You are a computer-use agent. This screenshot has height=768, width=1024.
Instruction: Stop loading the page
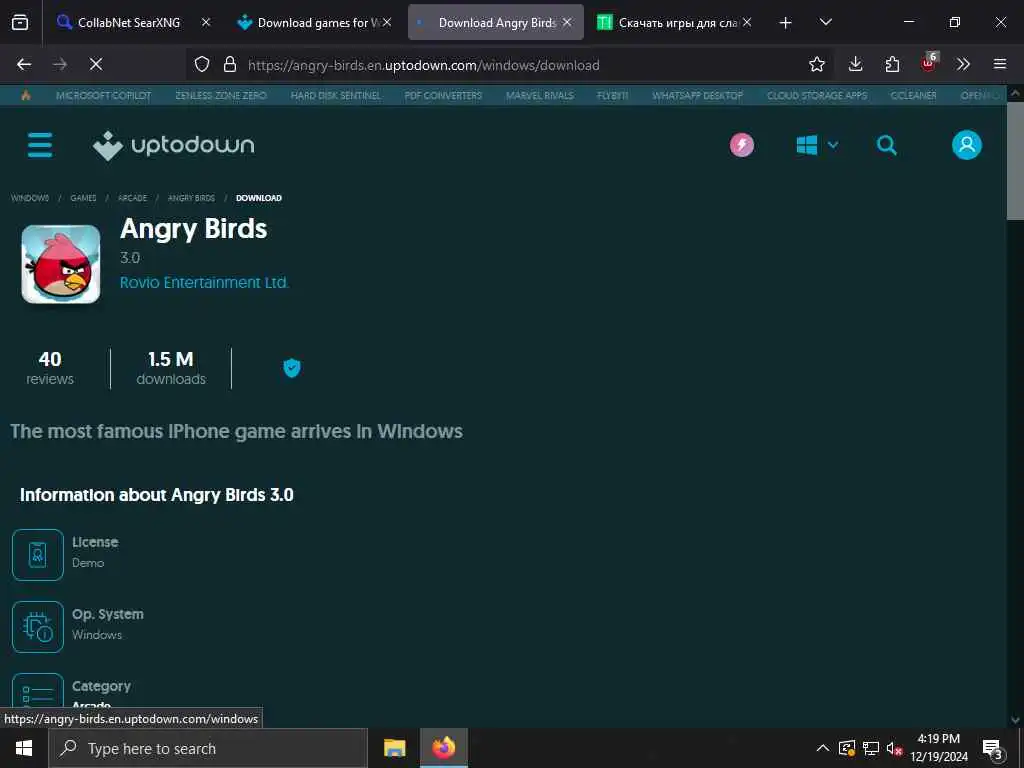point(95,64)
